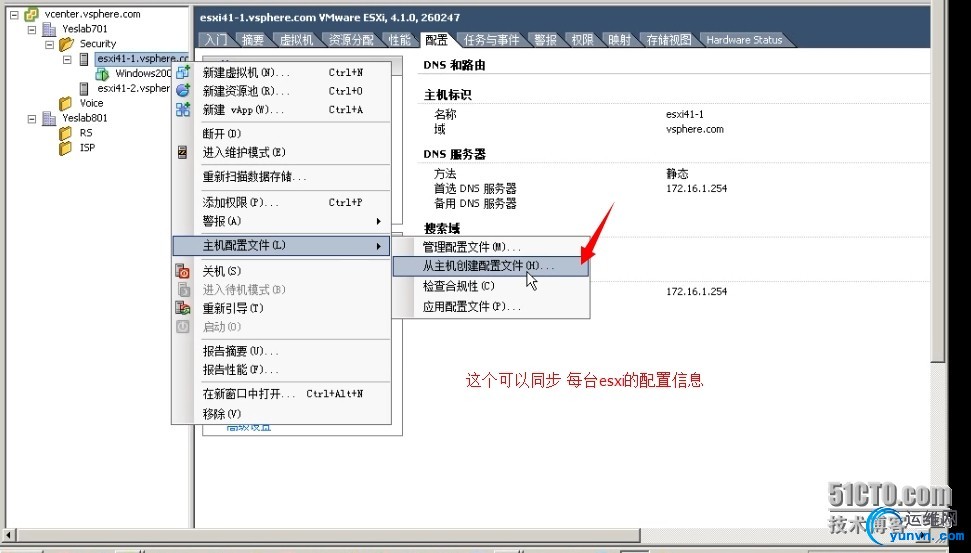Click the new resource pool menu icon
This screenshot has height=553, width=971.
click(183, 91)
